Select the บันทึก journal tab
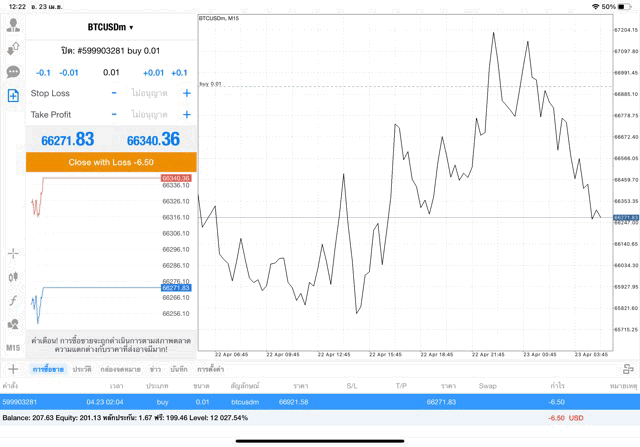 179,370
